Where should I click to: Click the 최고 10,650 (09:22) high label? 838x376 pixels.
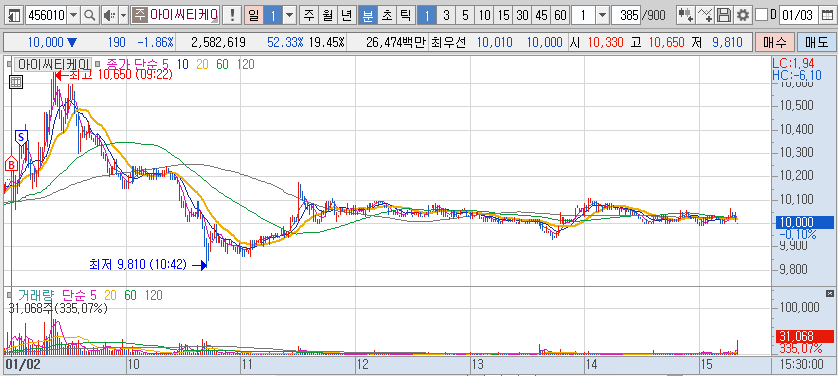[x=121, y=75]
